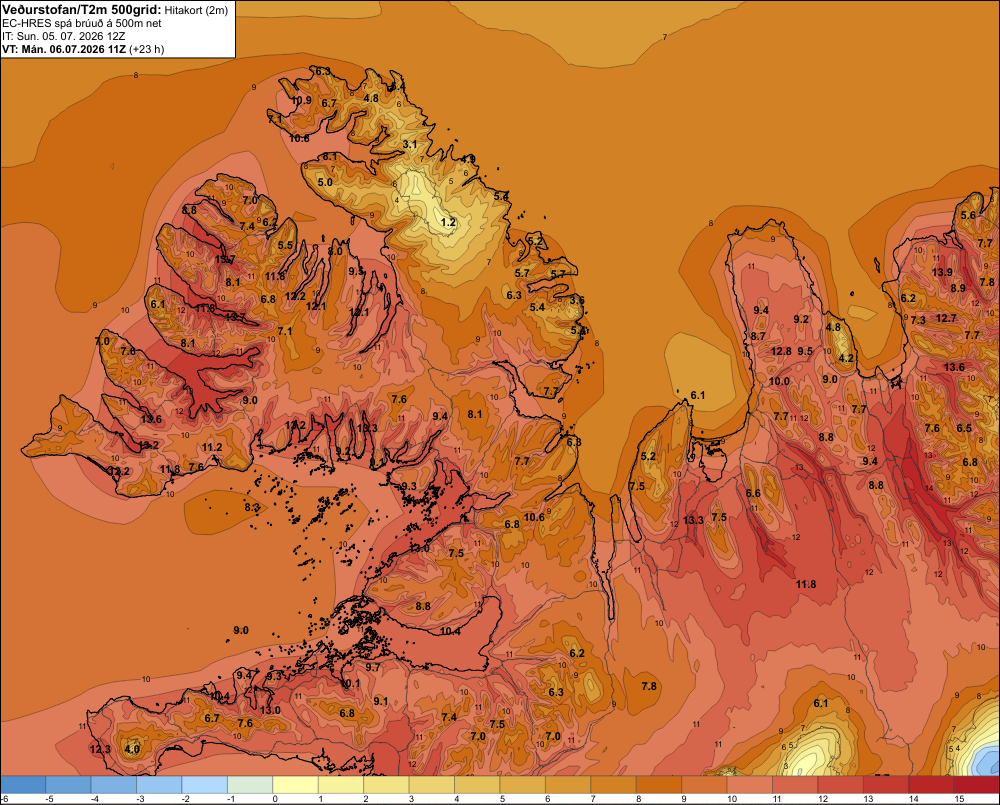Click the 12.7 temperature reading

pyautogui.click(x=946, y=318)
